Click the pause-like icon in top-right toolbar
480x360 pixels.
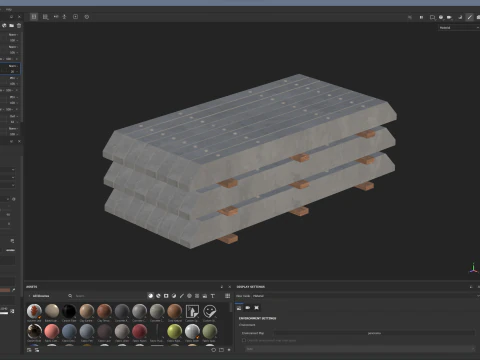421,17
